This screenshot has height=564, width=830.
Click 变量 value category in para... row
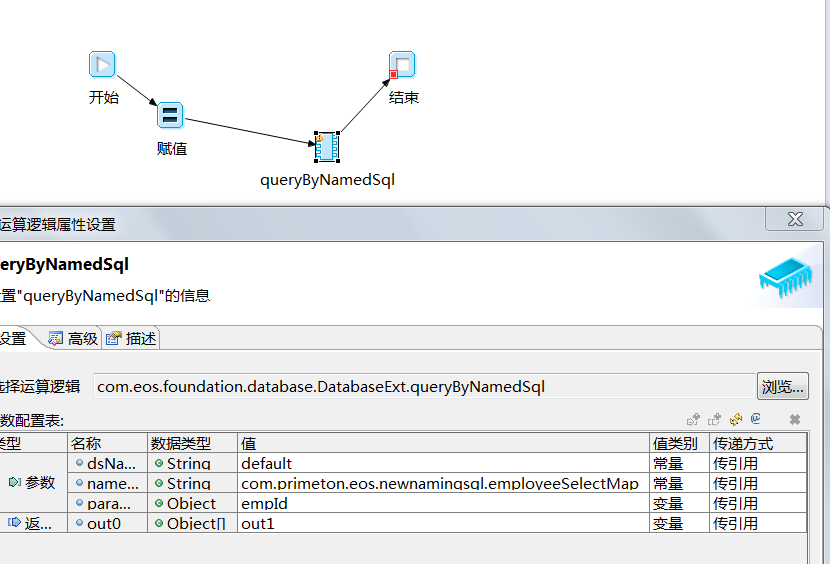(x=680, y=503)
